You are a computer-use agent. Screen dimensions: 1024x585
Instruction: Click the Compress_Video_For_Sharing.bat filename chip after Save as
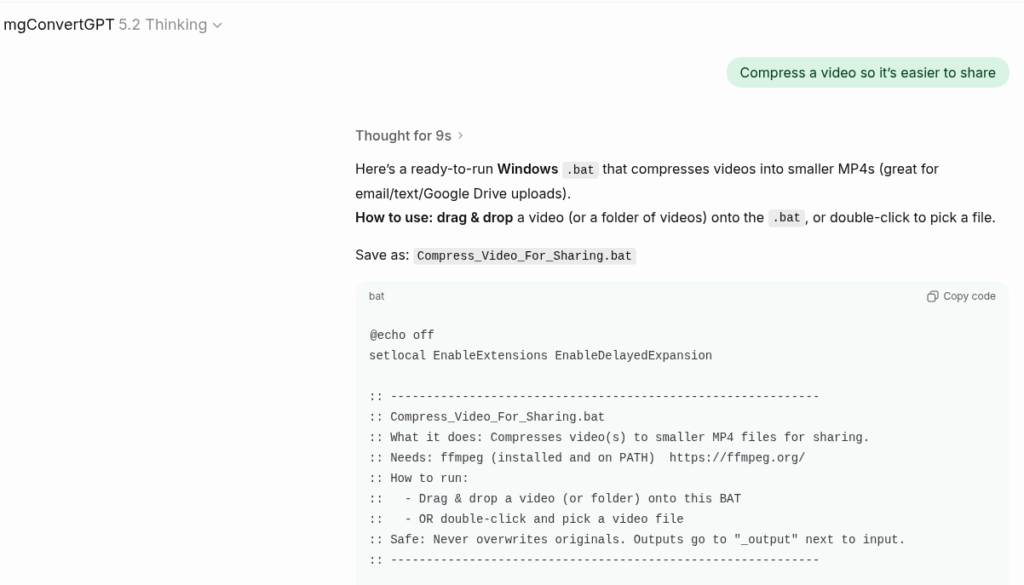click(524, 256)
